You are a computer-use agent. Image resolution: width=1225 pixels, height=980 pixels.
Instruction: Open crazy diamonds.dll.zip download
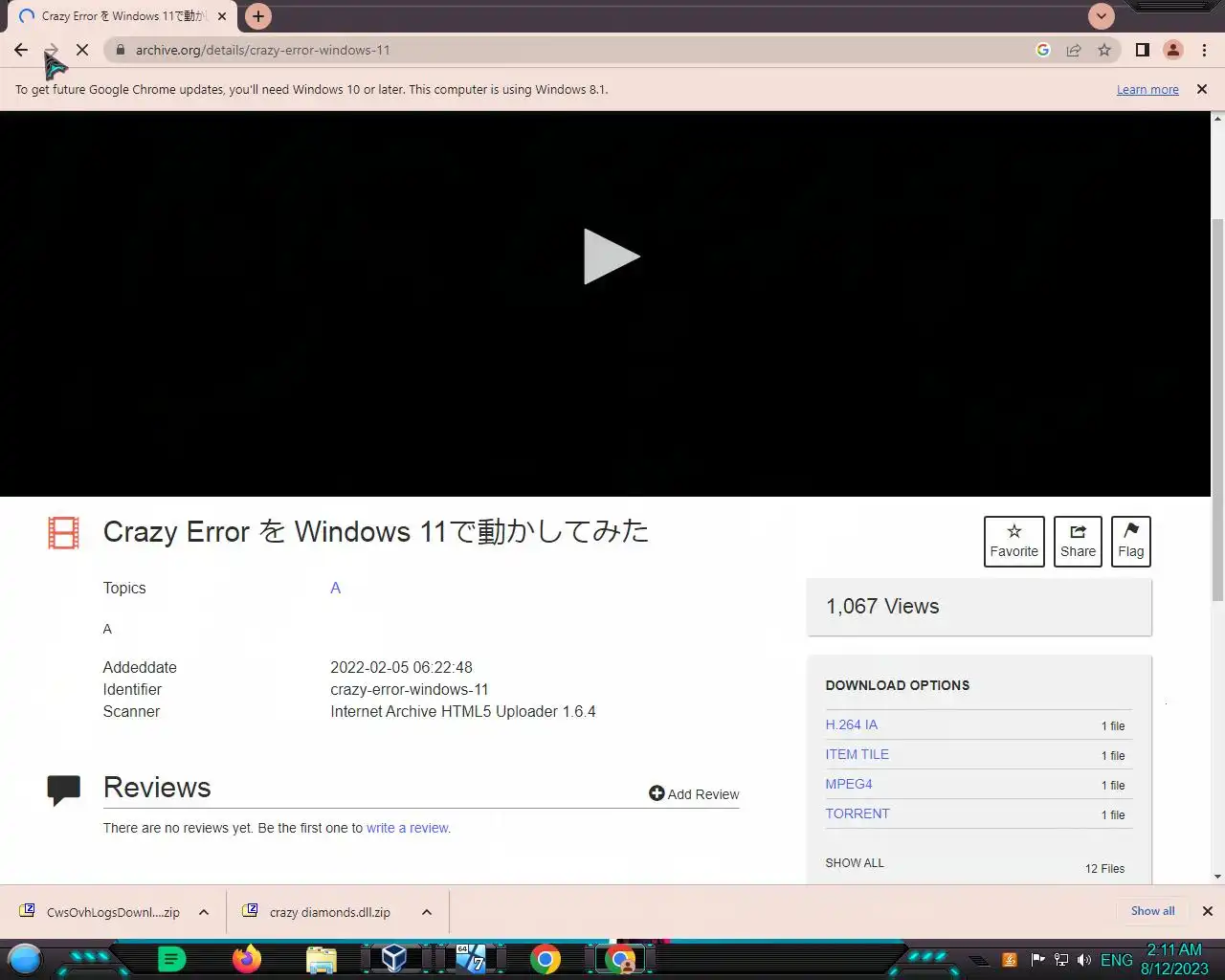pos(318,912)
